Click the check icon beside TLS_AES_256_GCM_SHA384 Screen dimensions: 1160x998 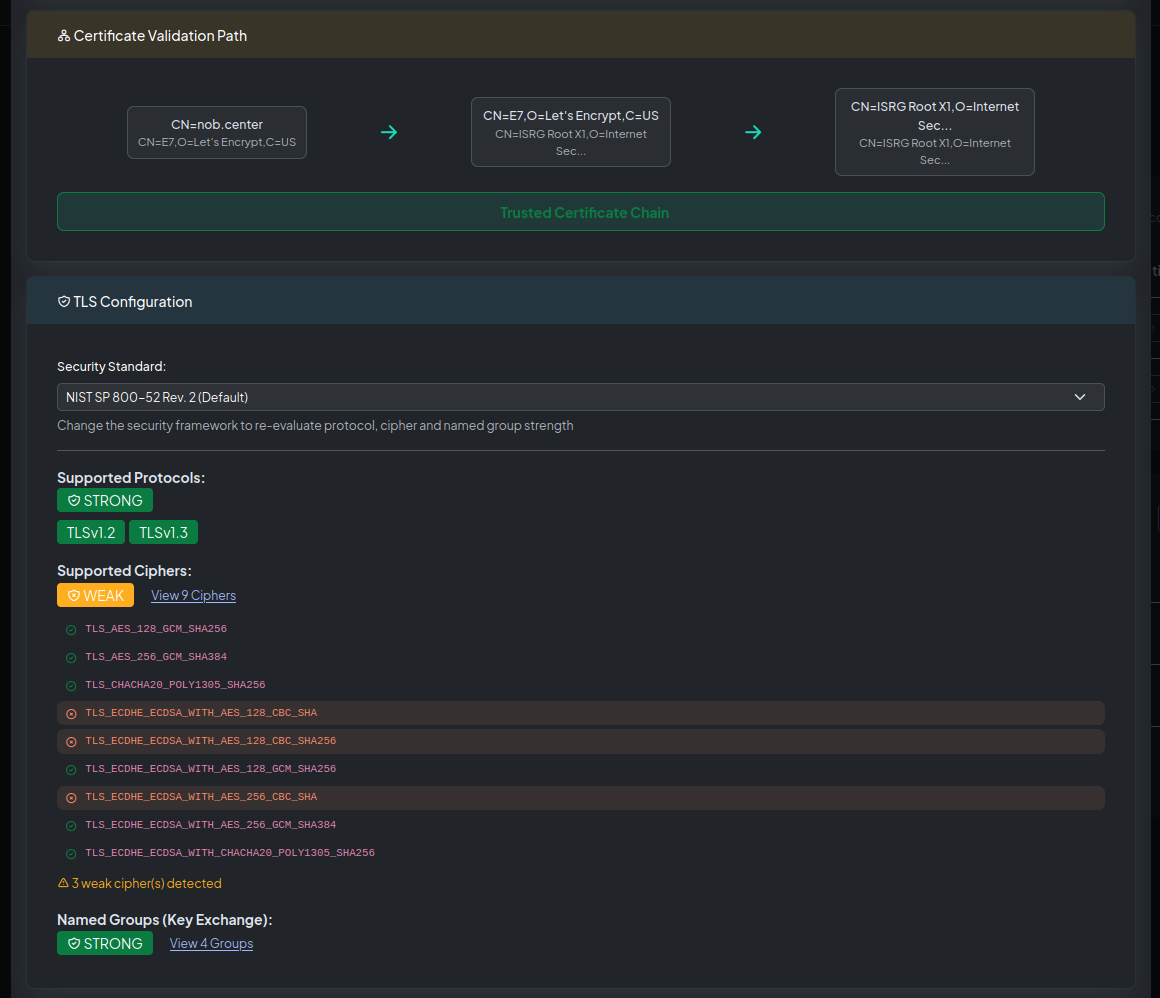(x=71, y=658)
